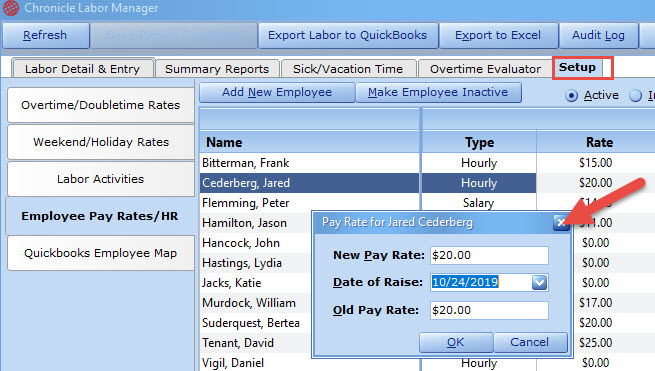Close the Pay Rate dialog with X
The width and height of the screenshot is (655, 371).
[x=561, y=223]
